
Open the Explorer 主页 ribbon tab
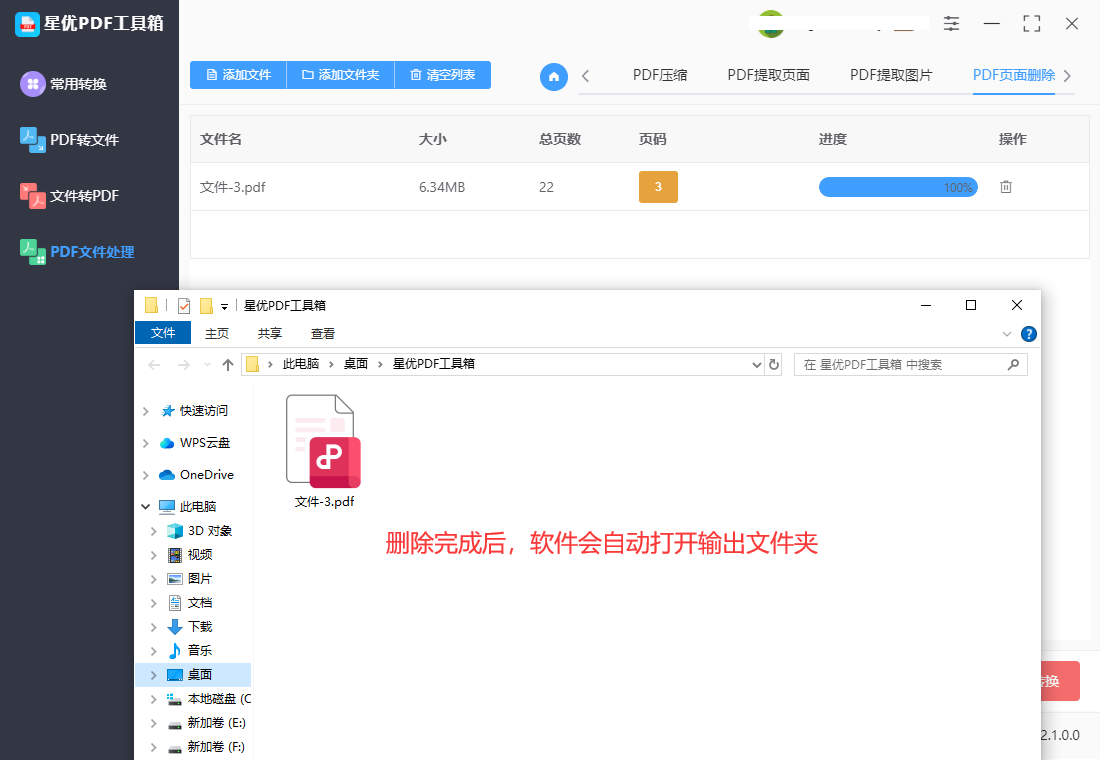click(x=217, y=333)
